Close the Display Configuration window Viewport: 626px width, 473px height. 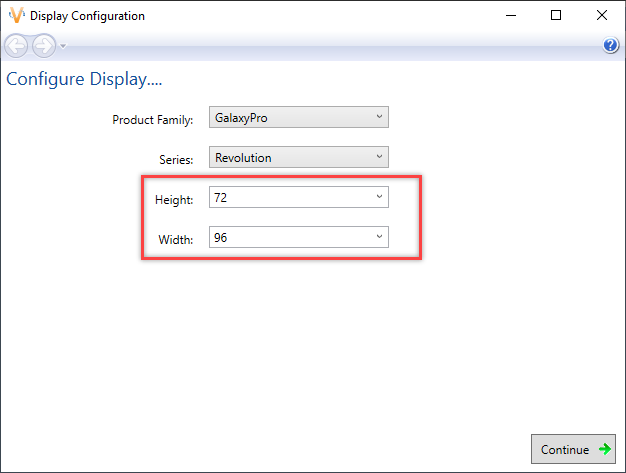tap(602, 16)
